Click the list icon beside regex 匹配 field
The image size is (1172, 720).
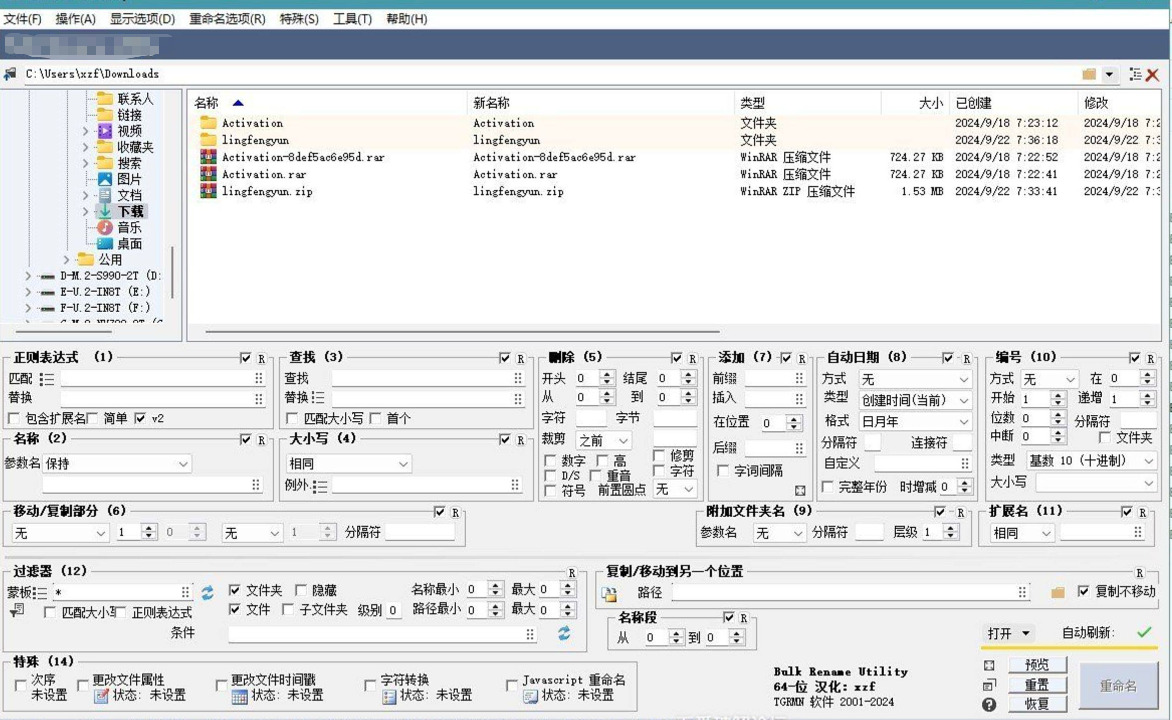tap(47, 379)
